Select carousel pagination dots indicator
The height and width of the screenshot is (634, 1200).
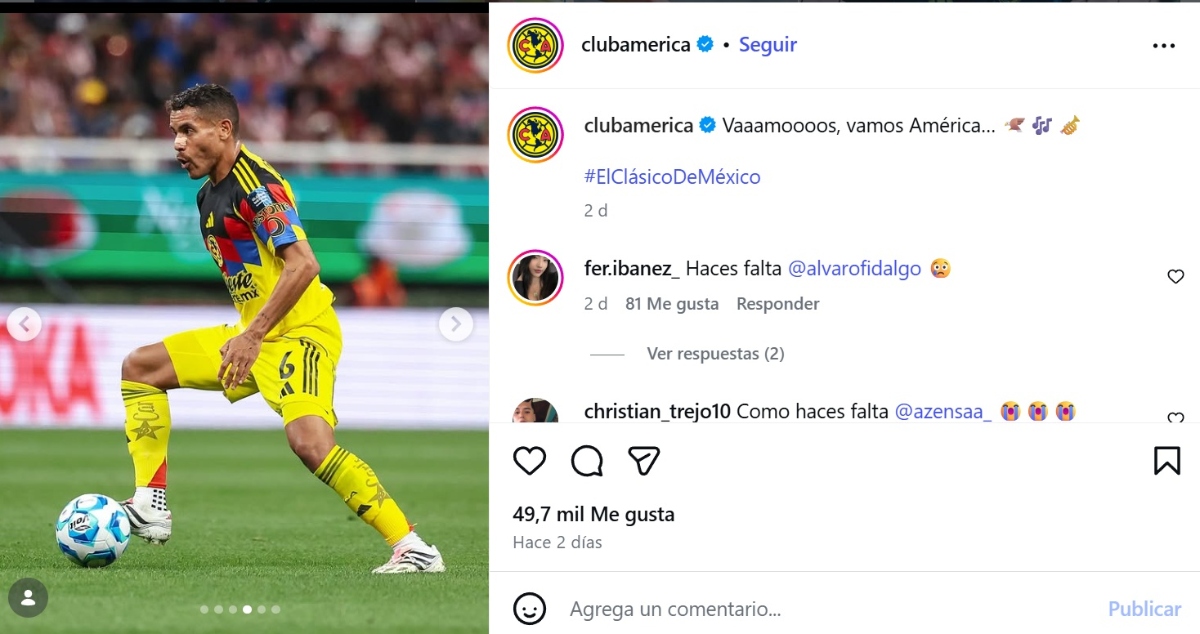(x=240, y=609)
